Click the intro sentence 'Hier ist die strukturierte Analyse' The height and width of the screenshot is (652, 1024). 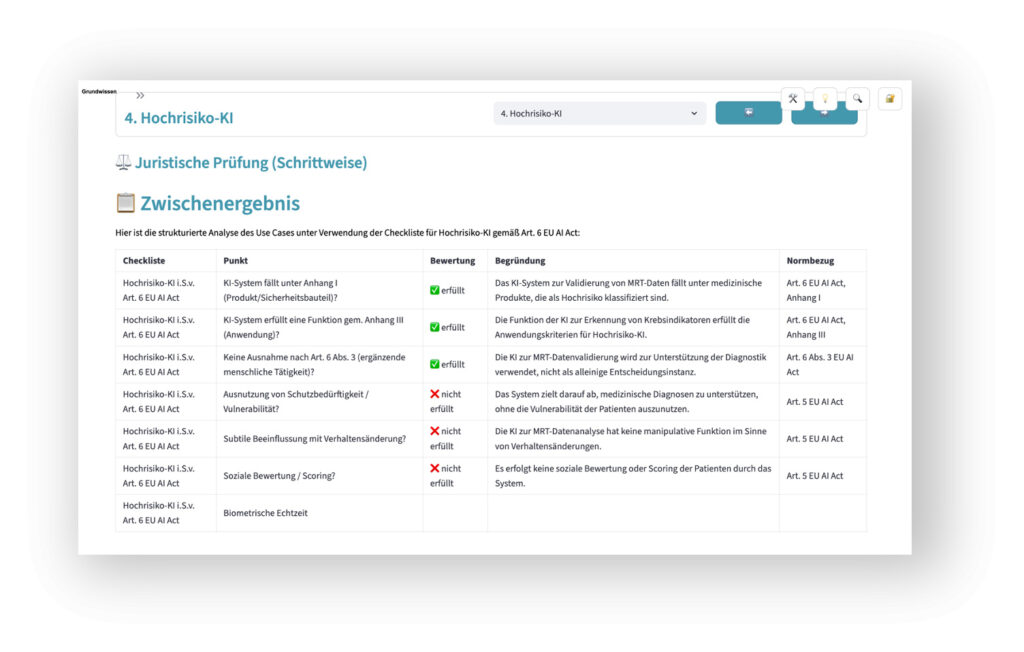(347, 233)
